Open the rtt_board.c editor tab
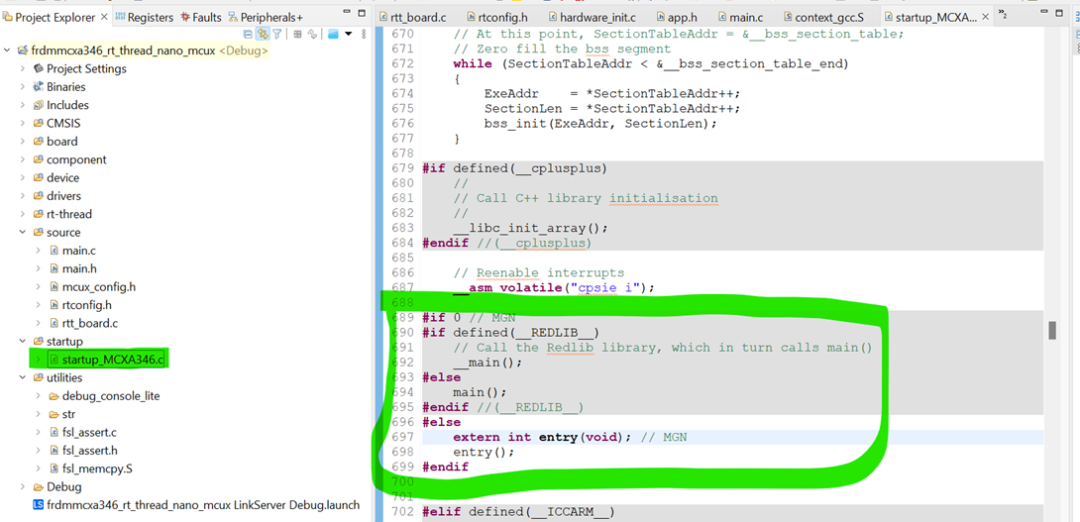 tap(415, 17)
